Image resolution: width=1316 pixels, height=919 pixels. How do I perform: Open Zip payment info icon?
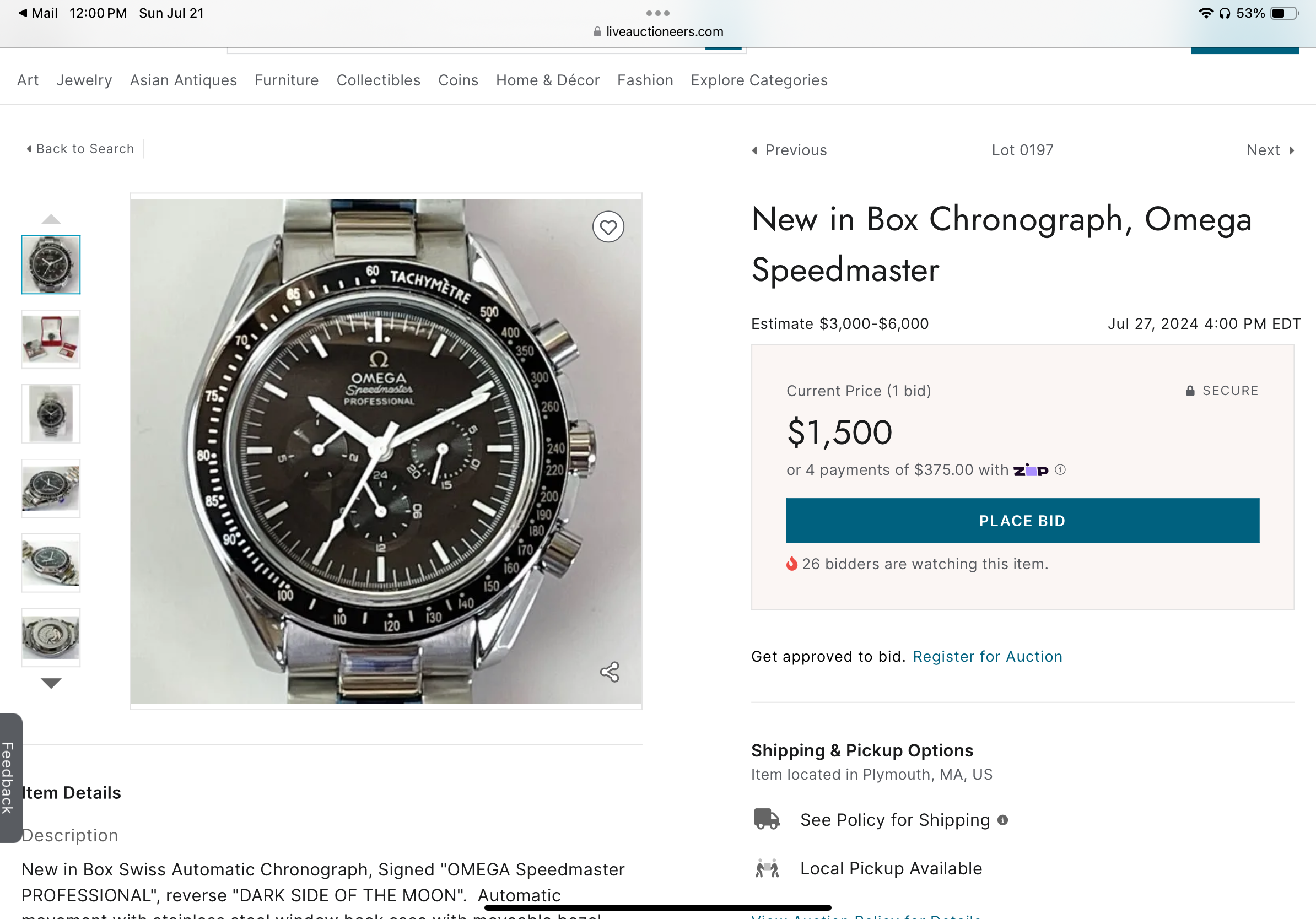pos(1060,470)
